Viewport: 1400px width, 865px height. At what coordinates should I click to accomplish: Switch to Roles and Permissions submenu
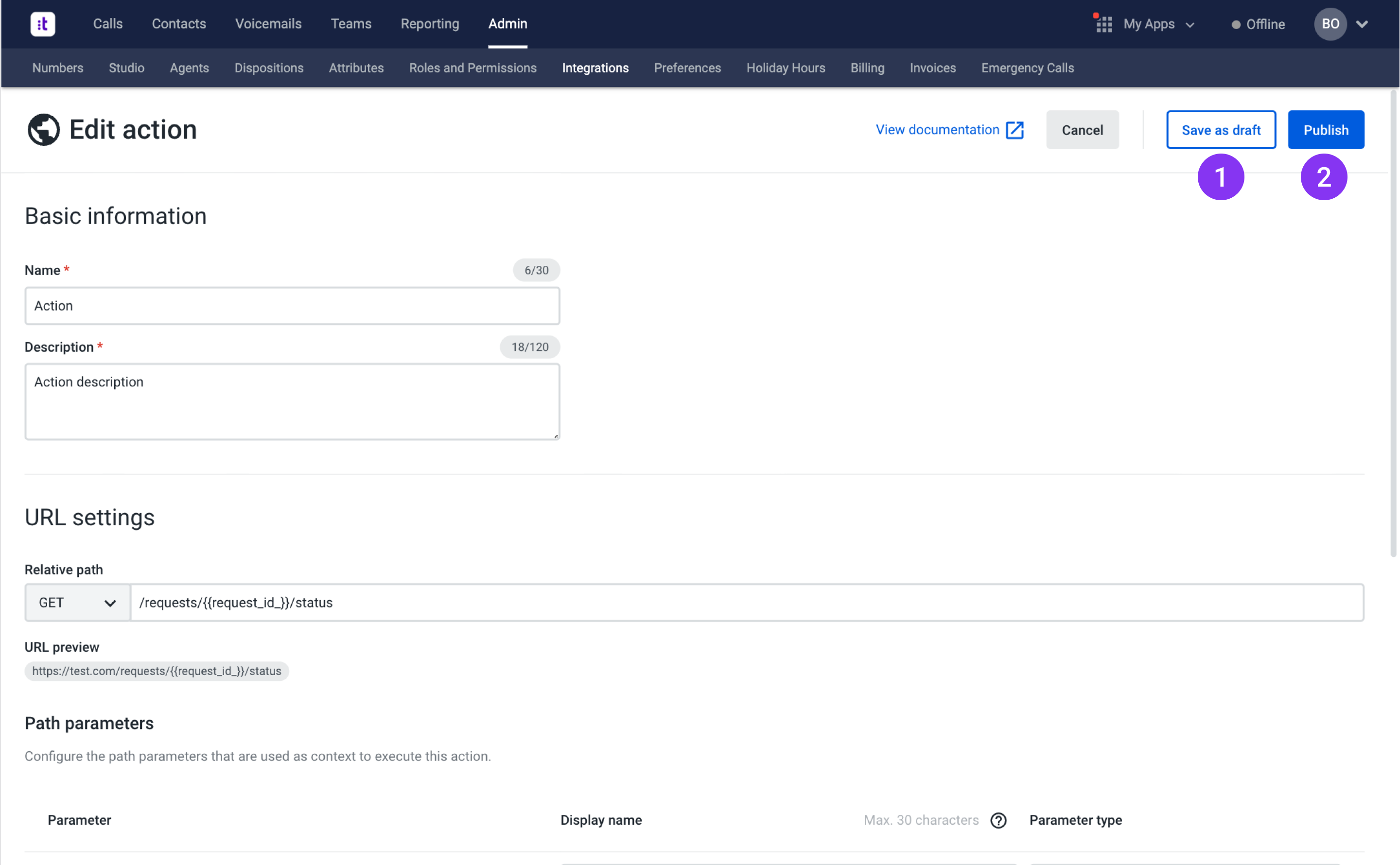(x=472, y=68)
